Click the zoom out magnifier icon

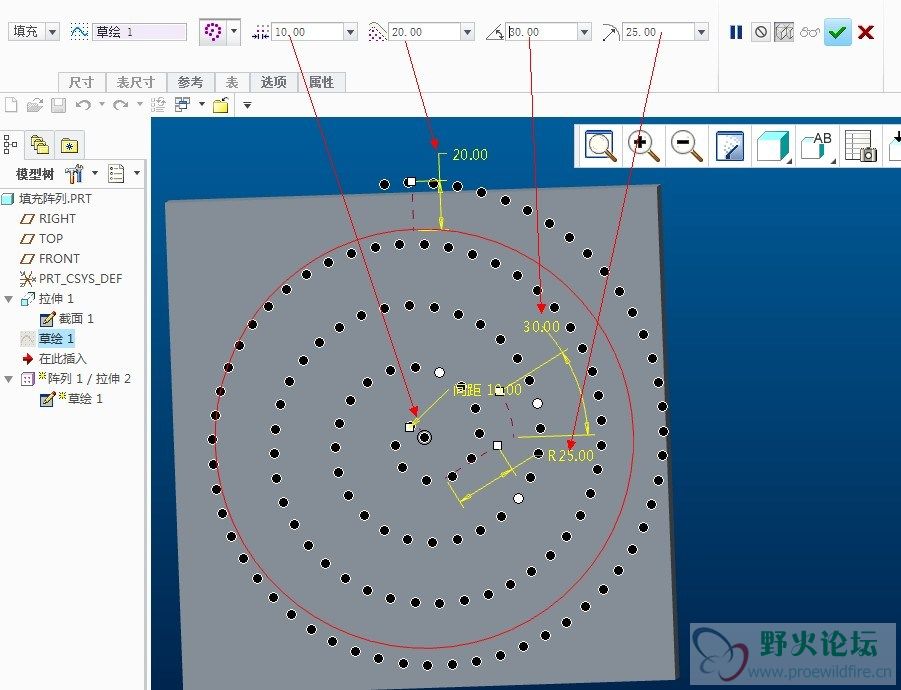[x=686, y=146]
